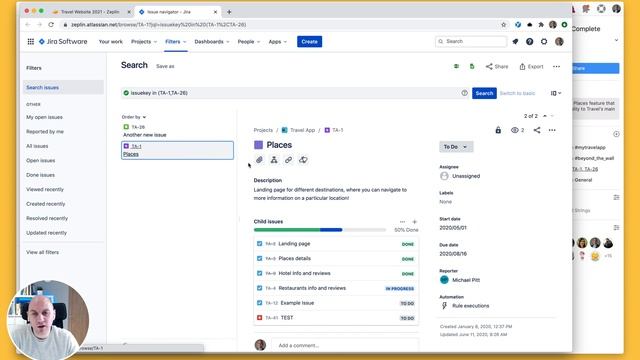Click the Jira Software logo
This screenshot has width=640, height=360.
[x=63, y=42]
